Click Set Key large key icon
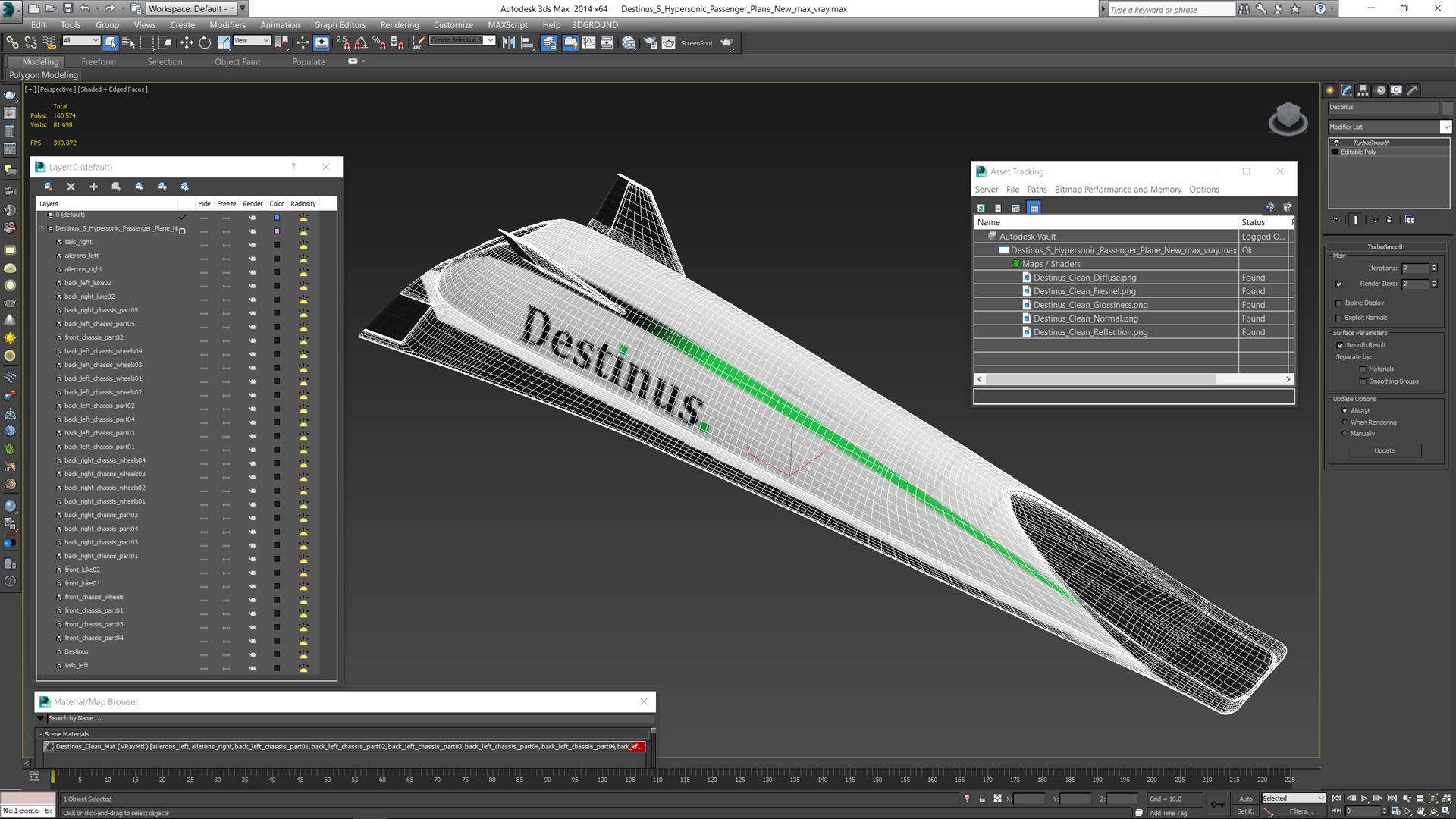Viewport: 1456px width, 819px height. click(1218, 805)
